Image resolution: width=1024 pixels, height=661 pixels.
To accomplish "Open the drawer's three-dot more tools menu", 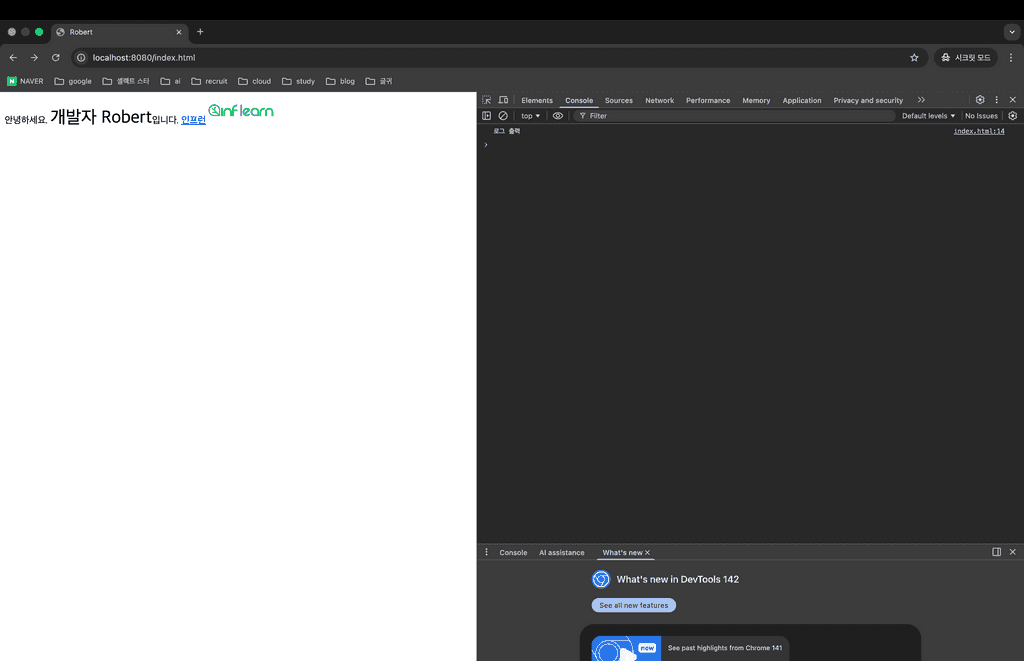I will point(487,552).
